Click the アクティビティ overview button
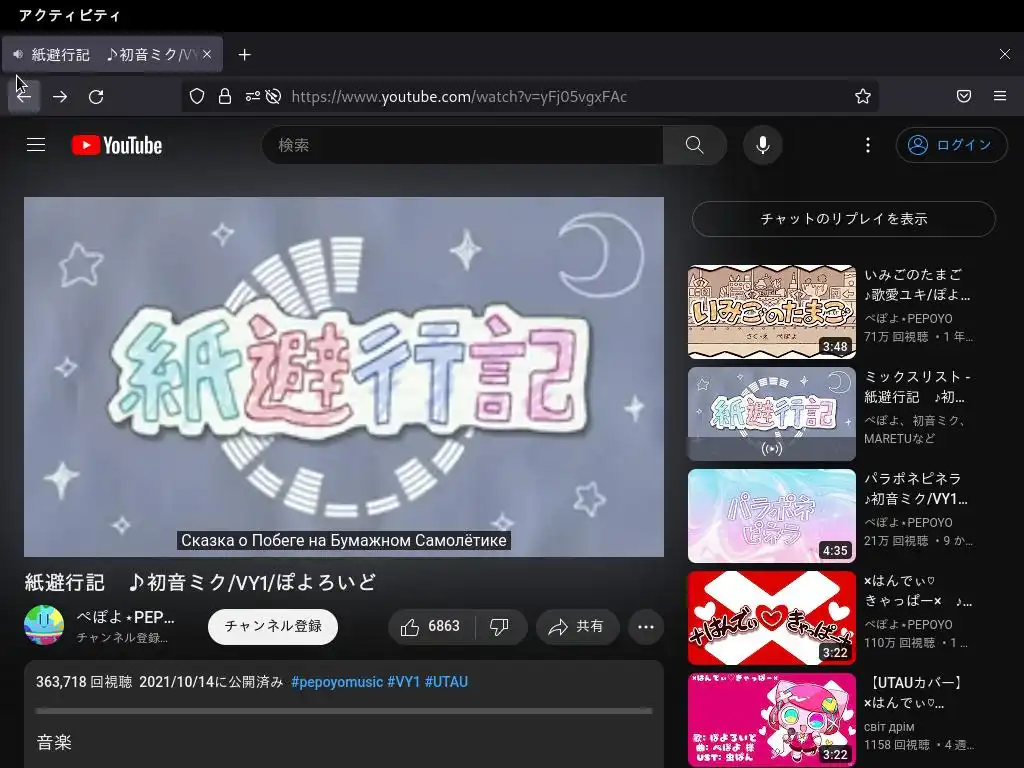Image resolution: width=1024 pixels, height=768 pixels. [69, 15]
